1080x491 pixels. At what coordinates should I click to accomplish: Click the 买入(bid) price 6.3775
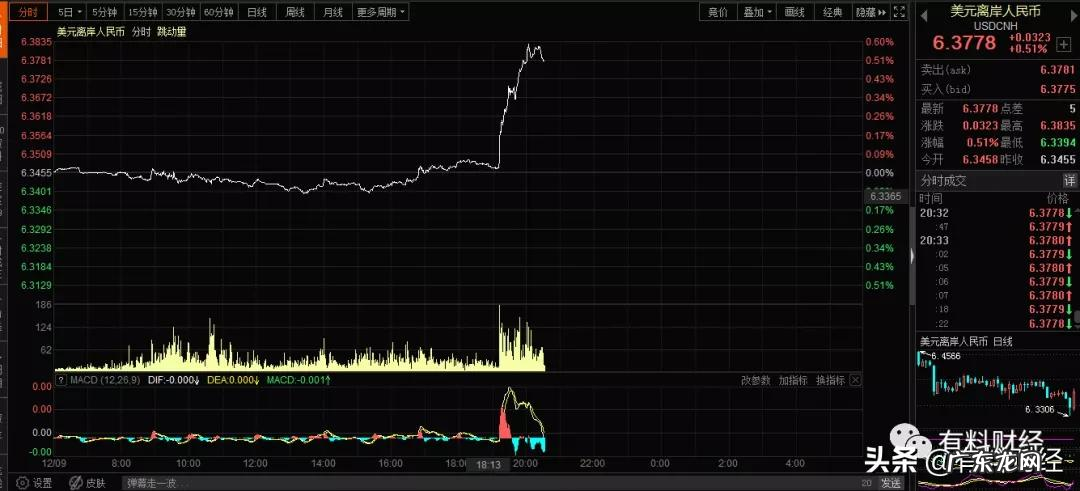click(x=1057, y=89)
